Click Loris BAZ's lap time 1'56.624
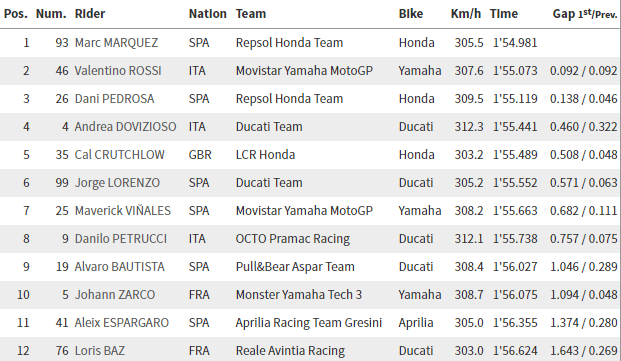Screen dimensions: 621x361 (x=515, y=351)
